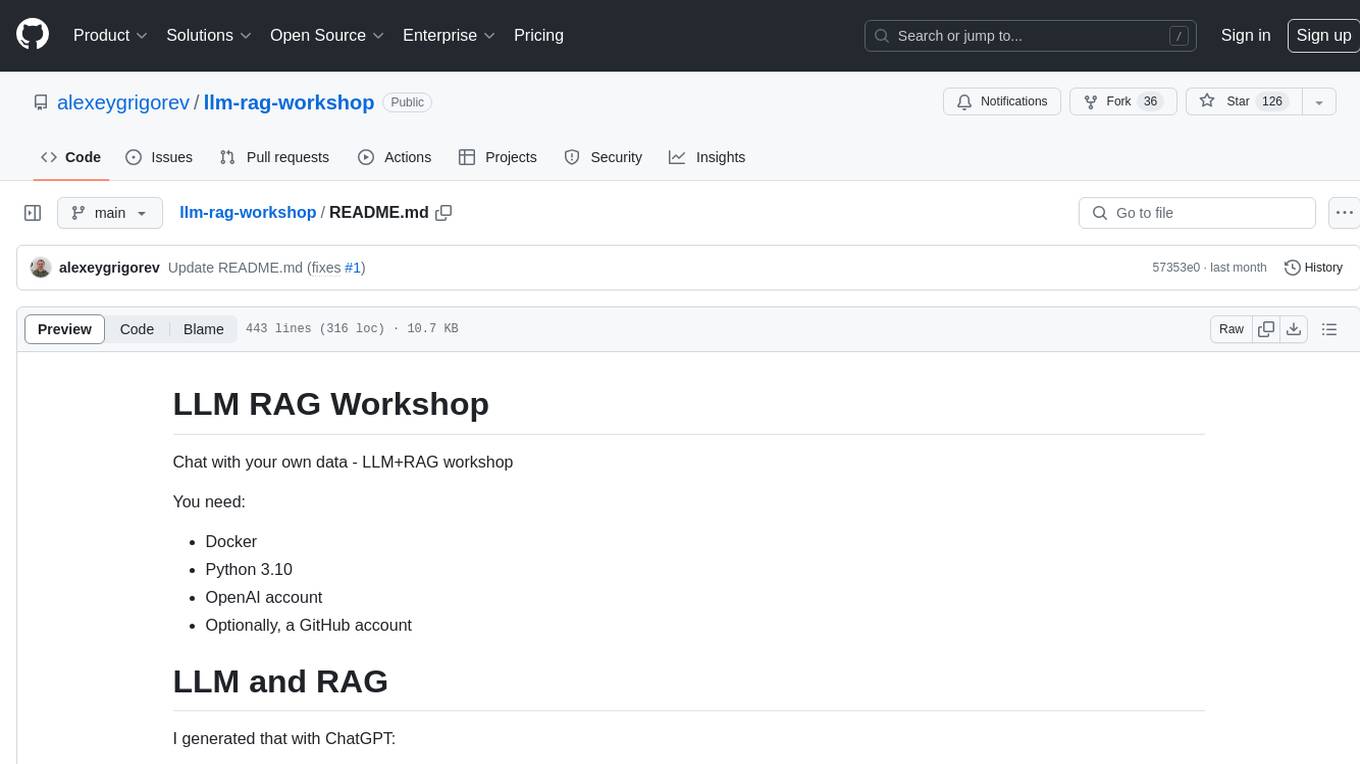Image resolution: width=1360 pixels, height=764 pixels.
Task: Click the Notifications bell button
Action: click(1002, 102)
